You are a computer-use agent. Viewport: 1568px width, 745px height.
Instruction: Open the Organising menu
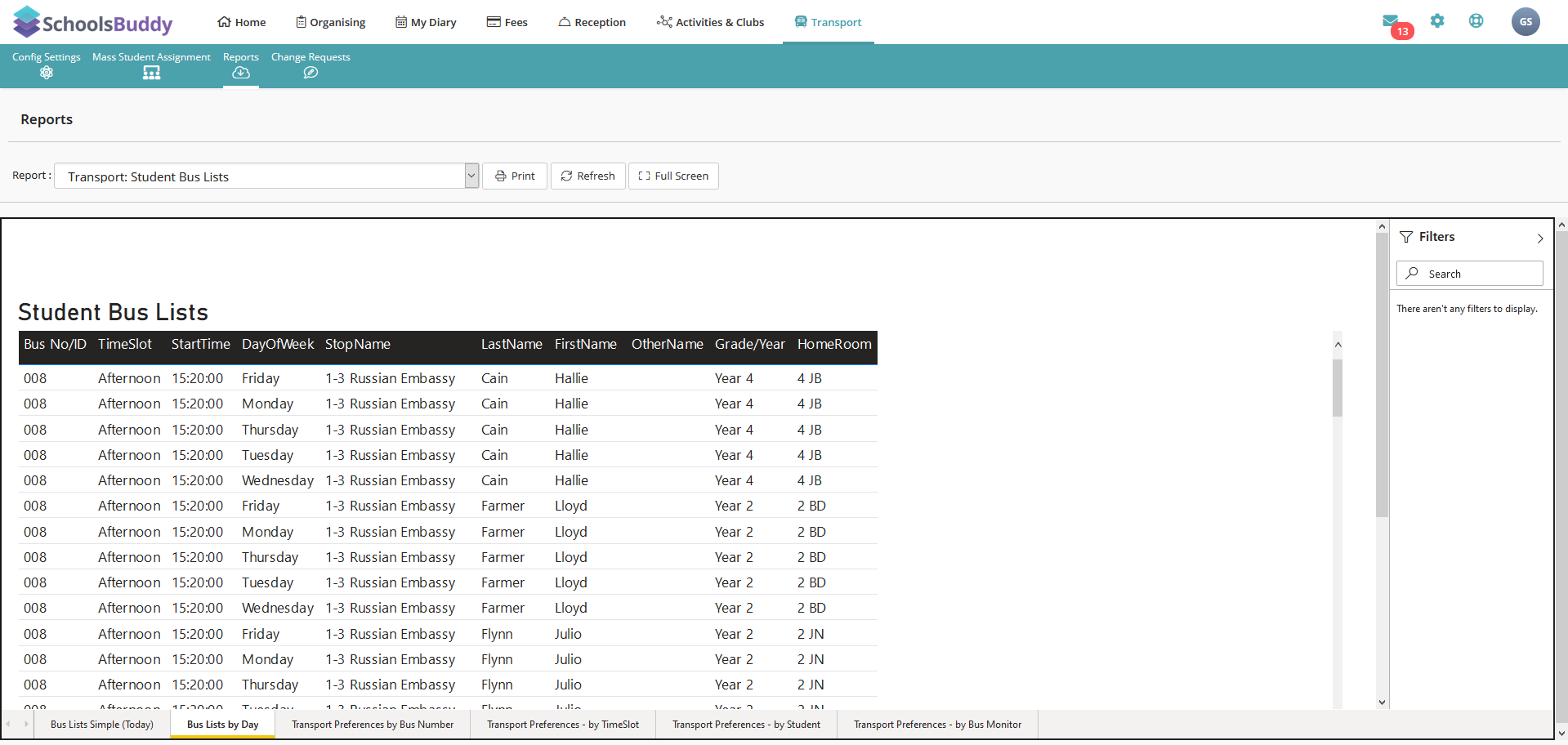tap(331, 22)
